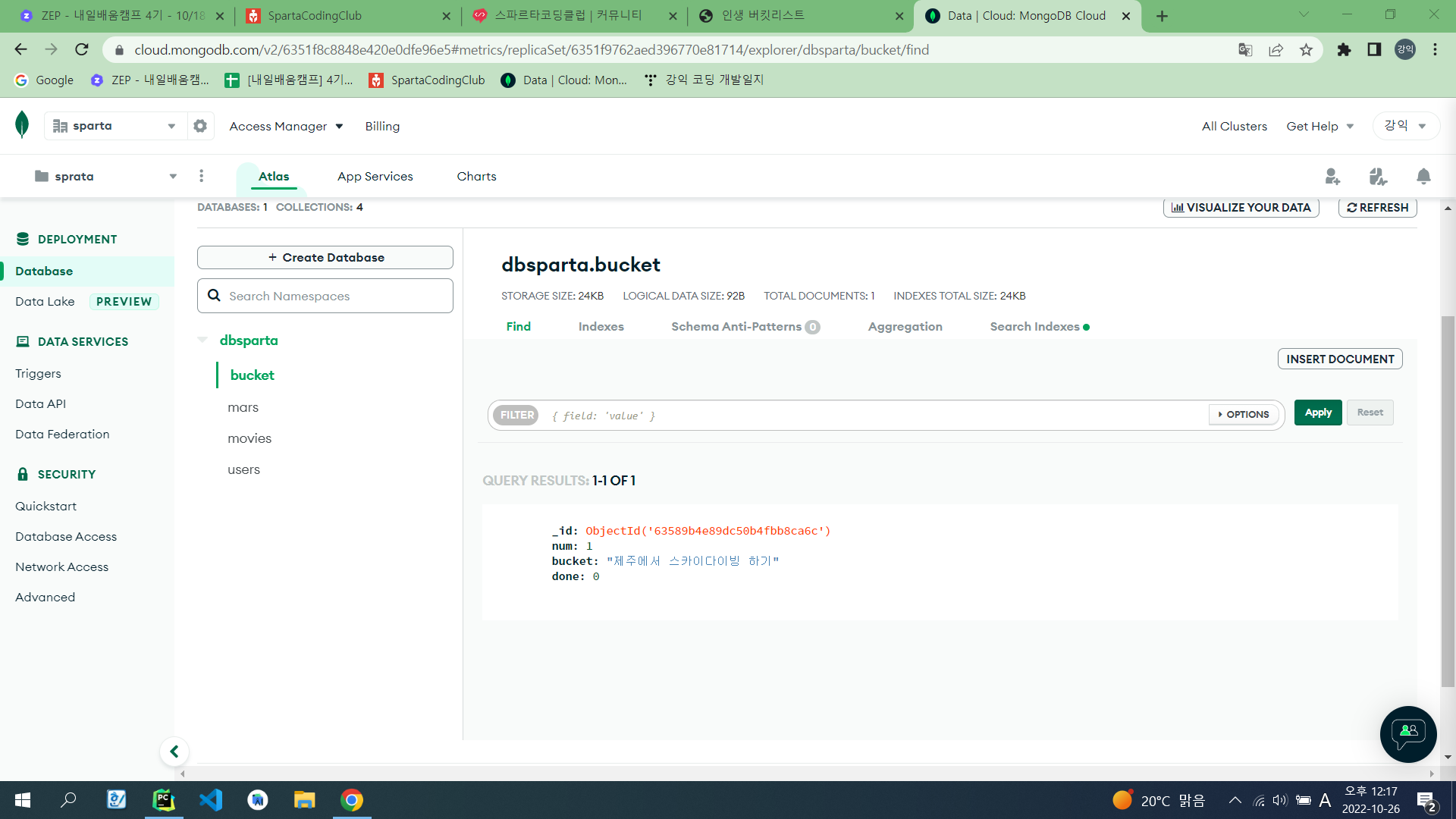This screenshot has height=819, width=1456.
Task: Show hidden system tray icons
Action: tap(1235, 800)
